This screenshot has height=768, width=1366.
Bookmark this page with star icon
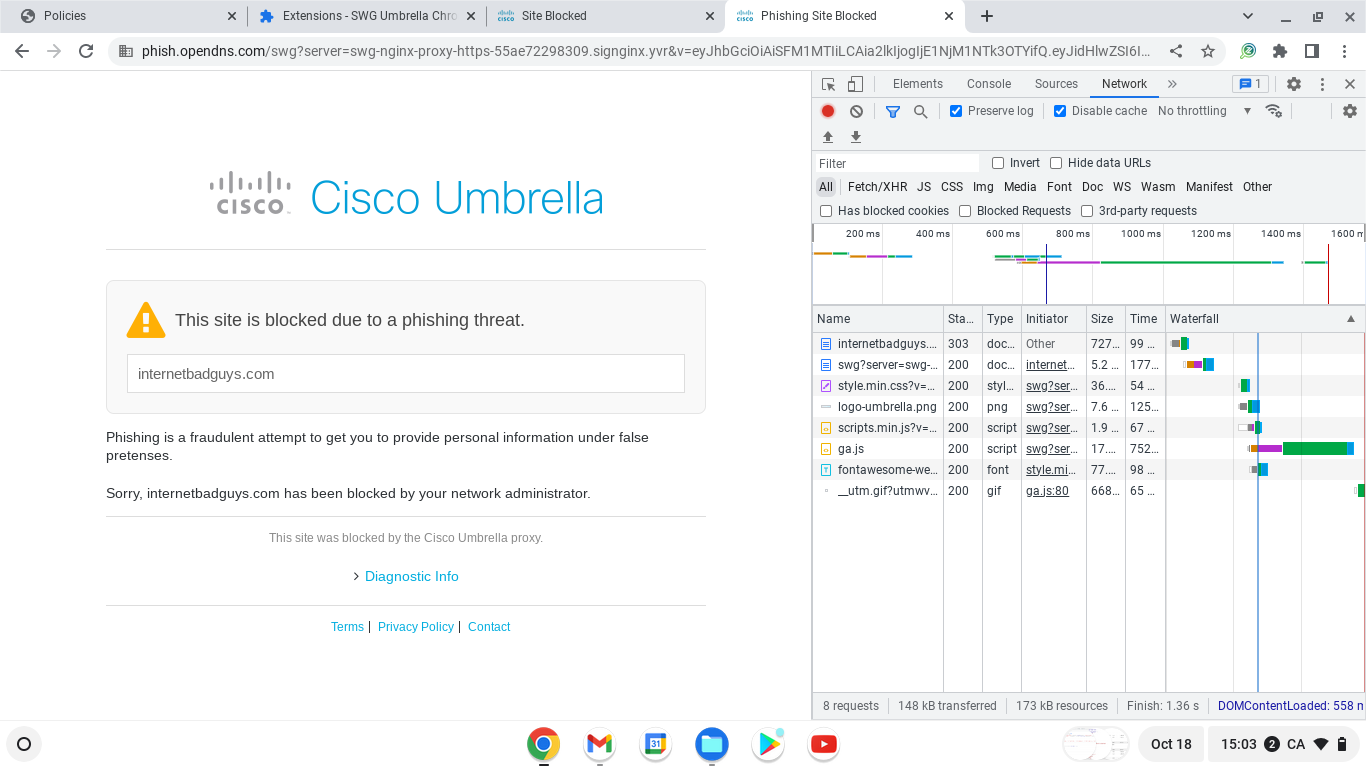[x=1208, y=51]
